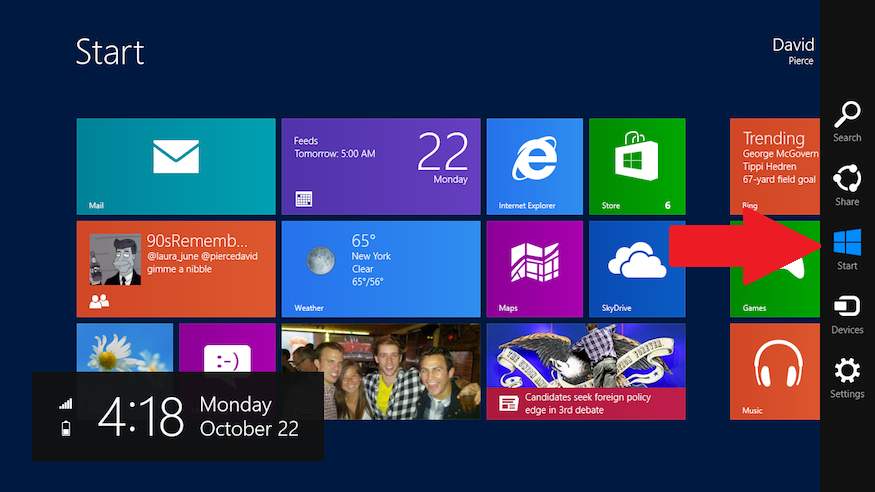Click the Feeds Tomorrow 5:00 AM event text
Image resolution: width=875 pixels, height=492 pixels.
tap(334, 147)
